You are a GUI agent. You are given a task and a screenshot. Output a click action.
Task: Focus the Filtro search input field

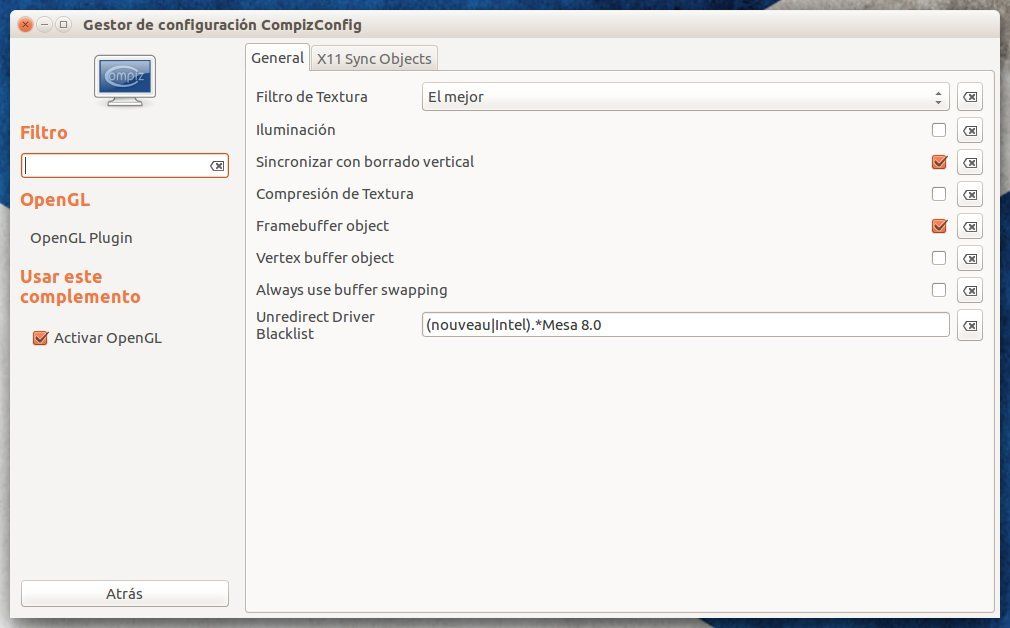pos(115,166)
